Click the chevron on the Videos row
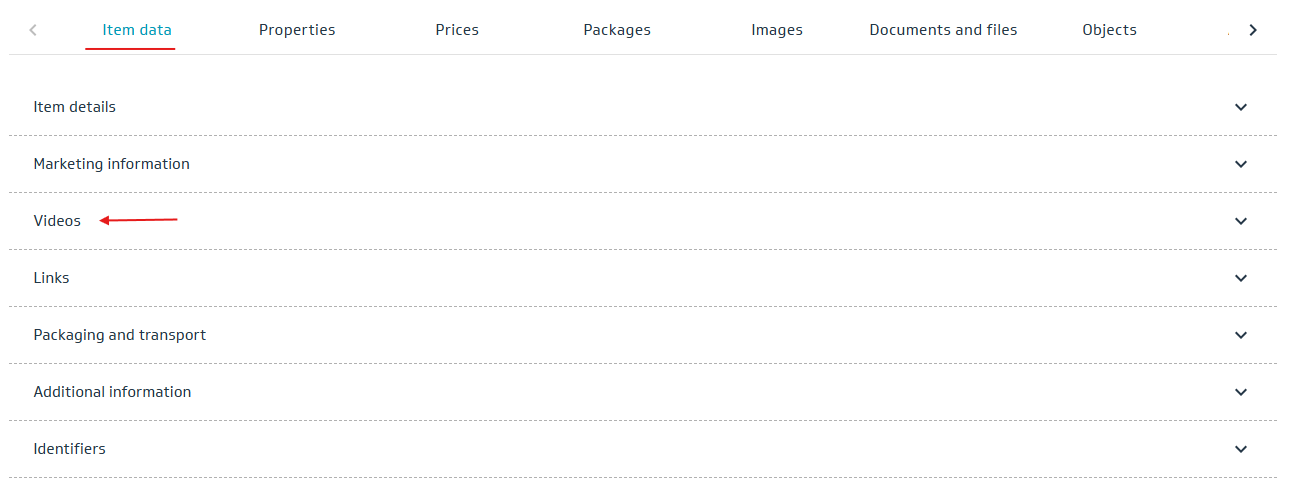1292x498 pixels. [1241, 221]
